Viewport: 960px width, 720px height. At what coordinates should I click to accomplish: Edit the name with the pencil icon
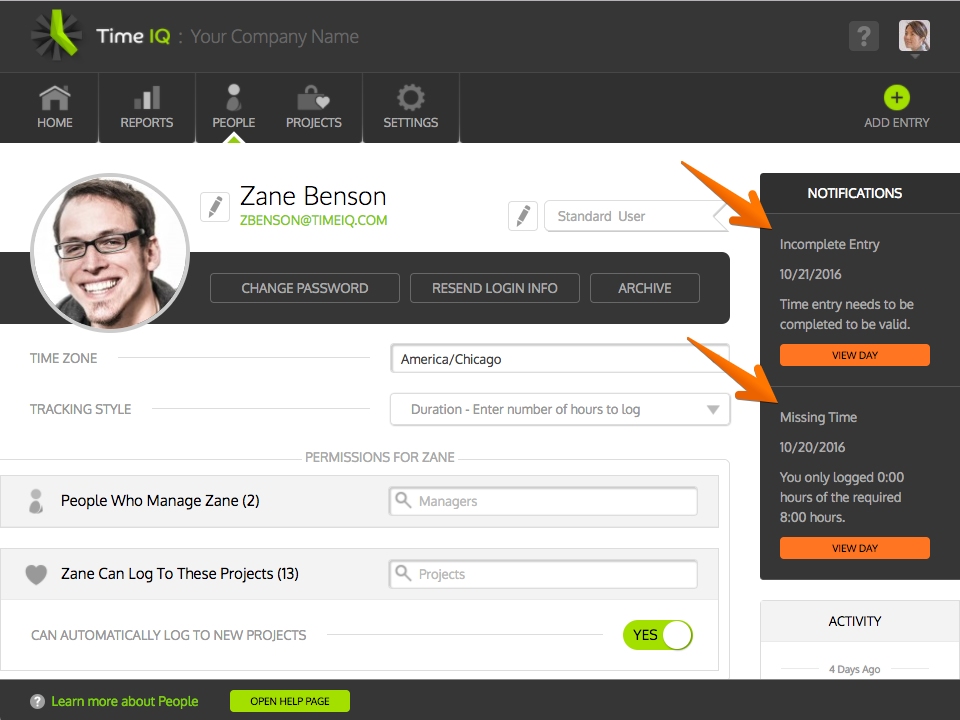click(x=215, y=206)
